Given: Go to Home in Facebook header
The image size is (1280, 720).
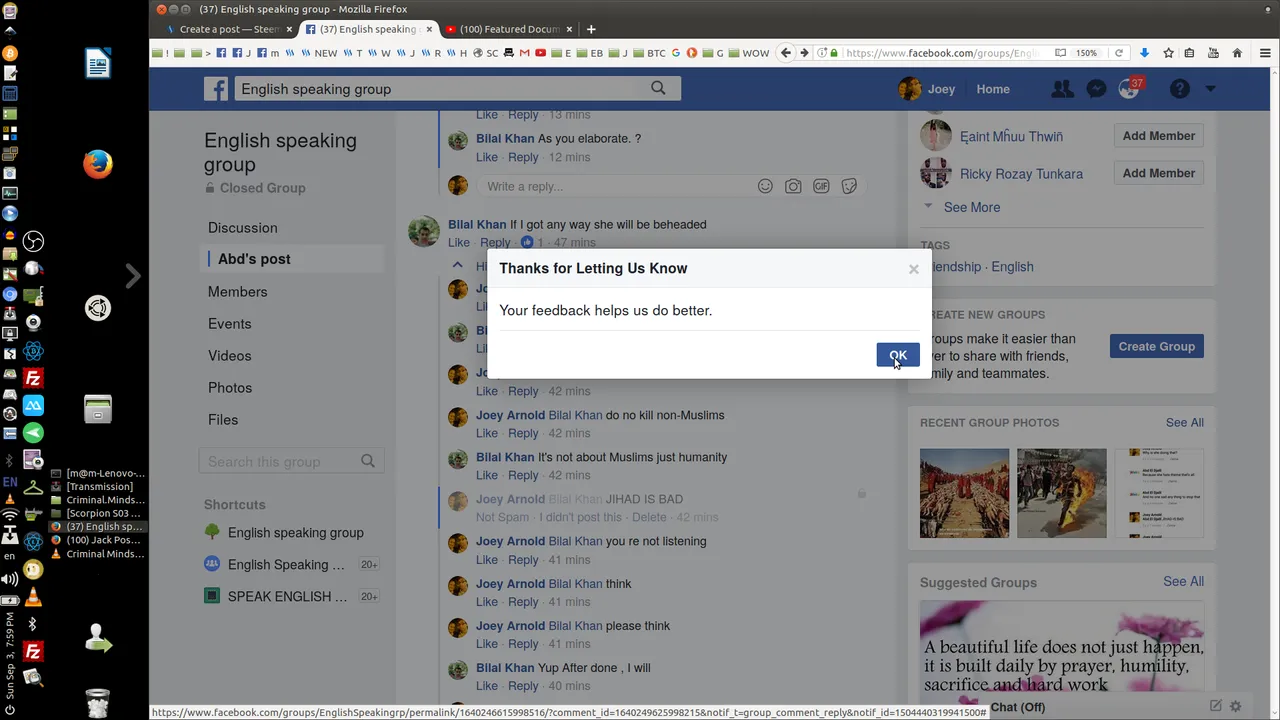Looking at the screenshot, I should pyautogui.click(x=993, y=89).
